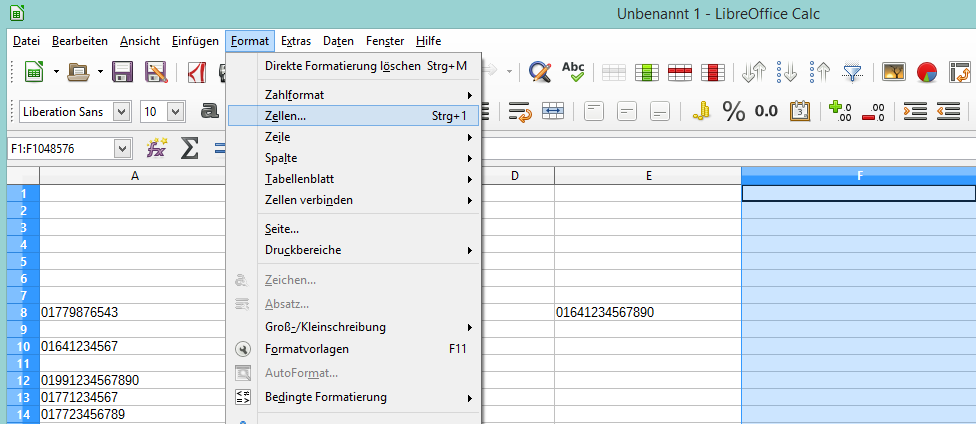
Task: Add decimal place with green plus
Action: click(840, 112)
